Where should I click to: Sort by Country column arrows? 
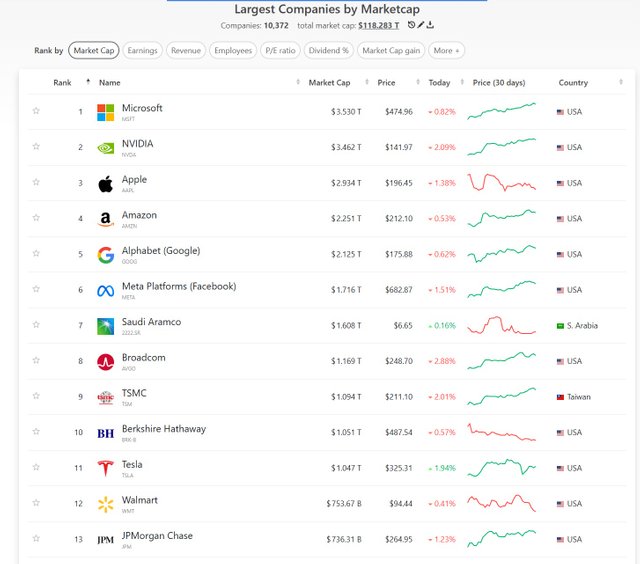[621, 82]
